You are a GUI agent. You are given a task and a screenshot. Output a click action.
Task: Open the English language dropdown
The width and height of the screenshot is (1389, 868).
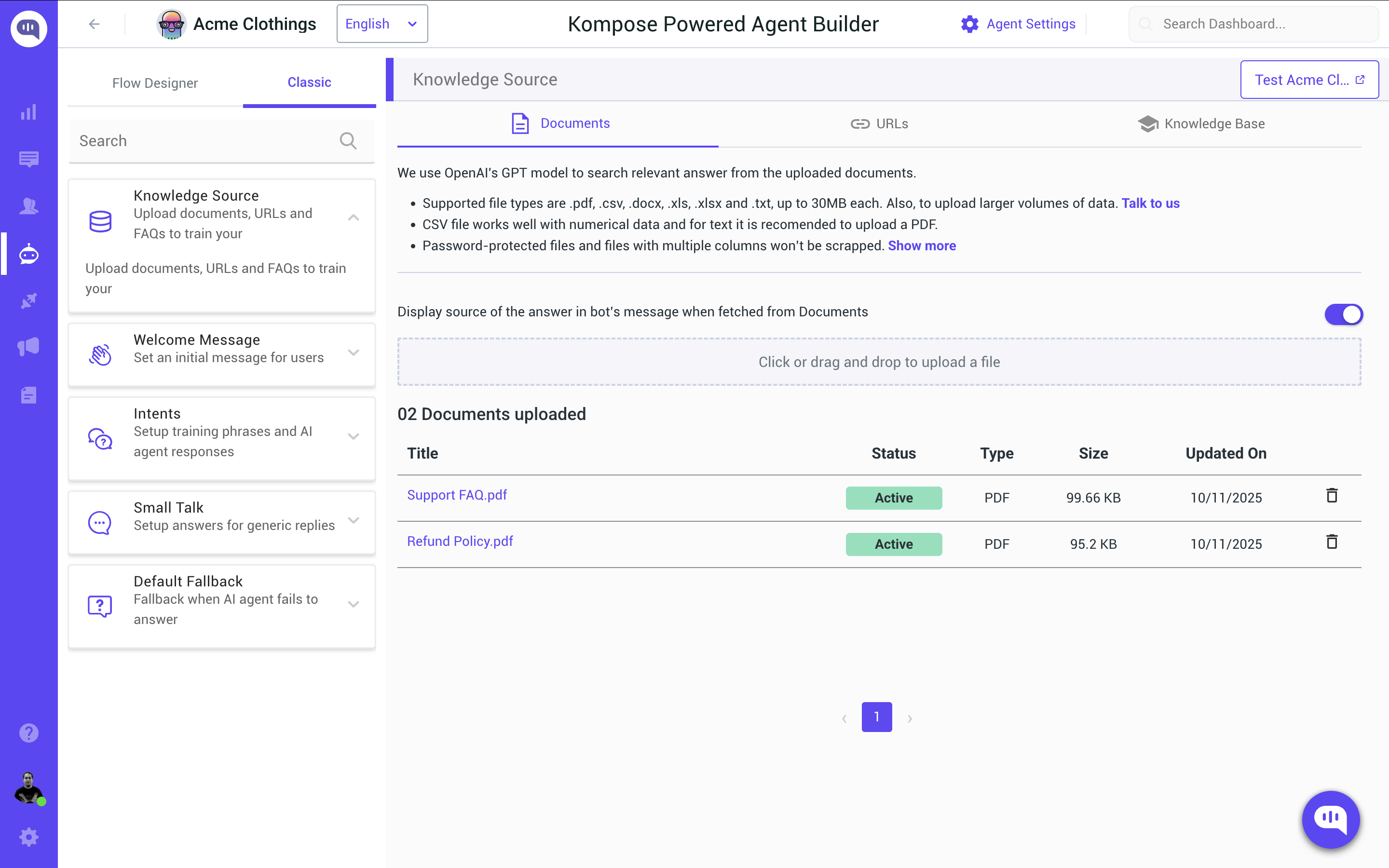pos(381,24)
